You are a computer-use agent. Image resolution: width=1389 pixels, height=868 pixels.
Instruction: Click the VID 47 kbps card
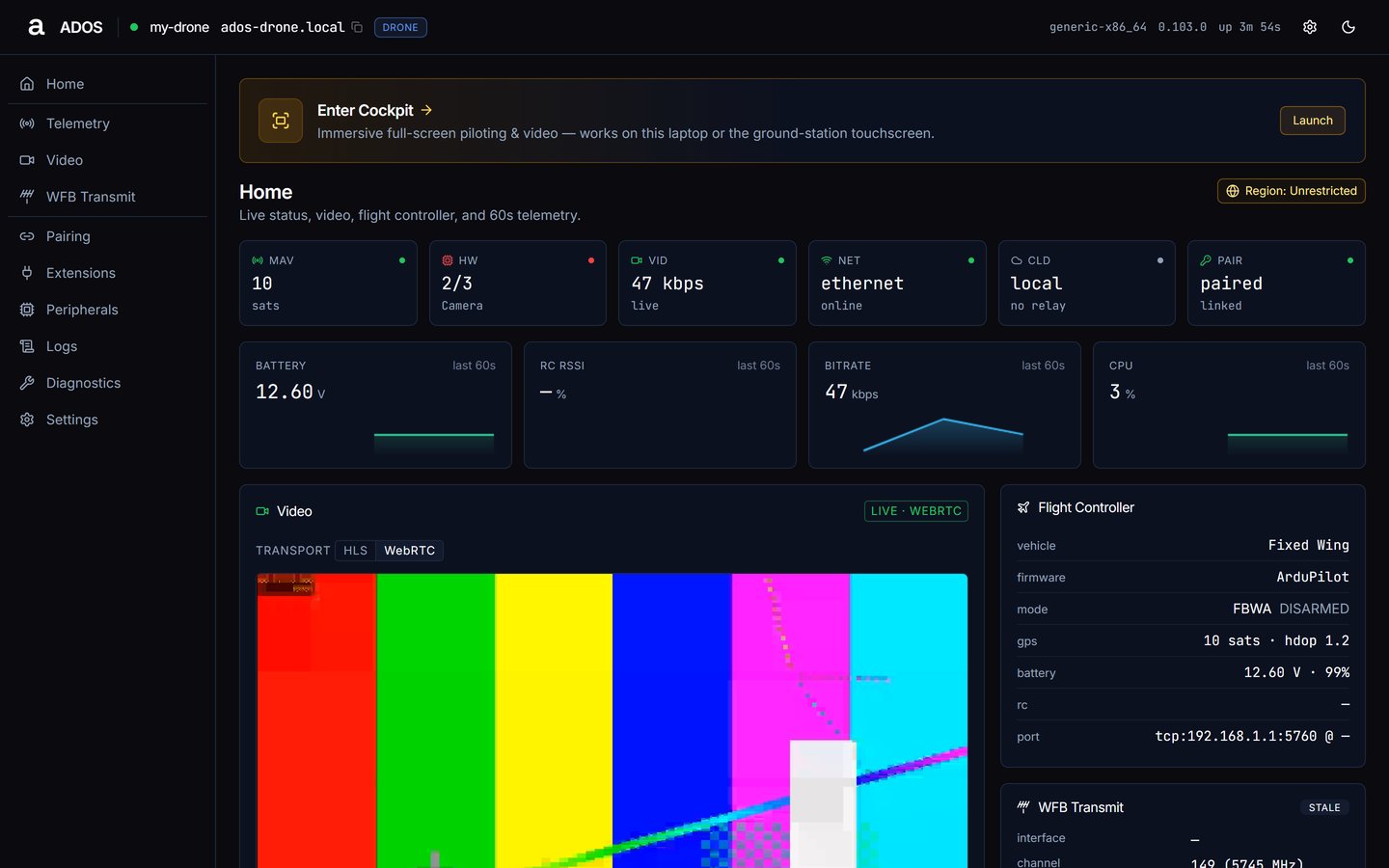click(x=707, y=283)
